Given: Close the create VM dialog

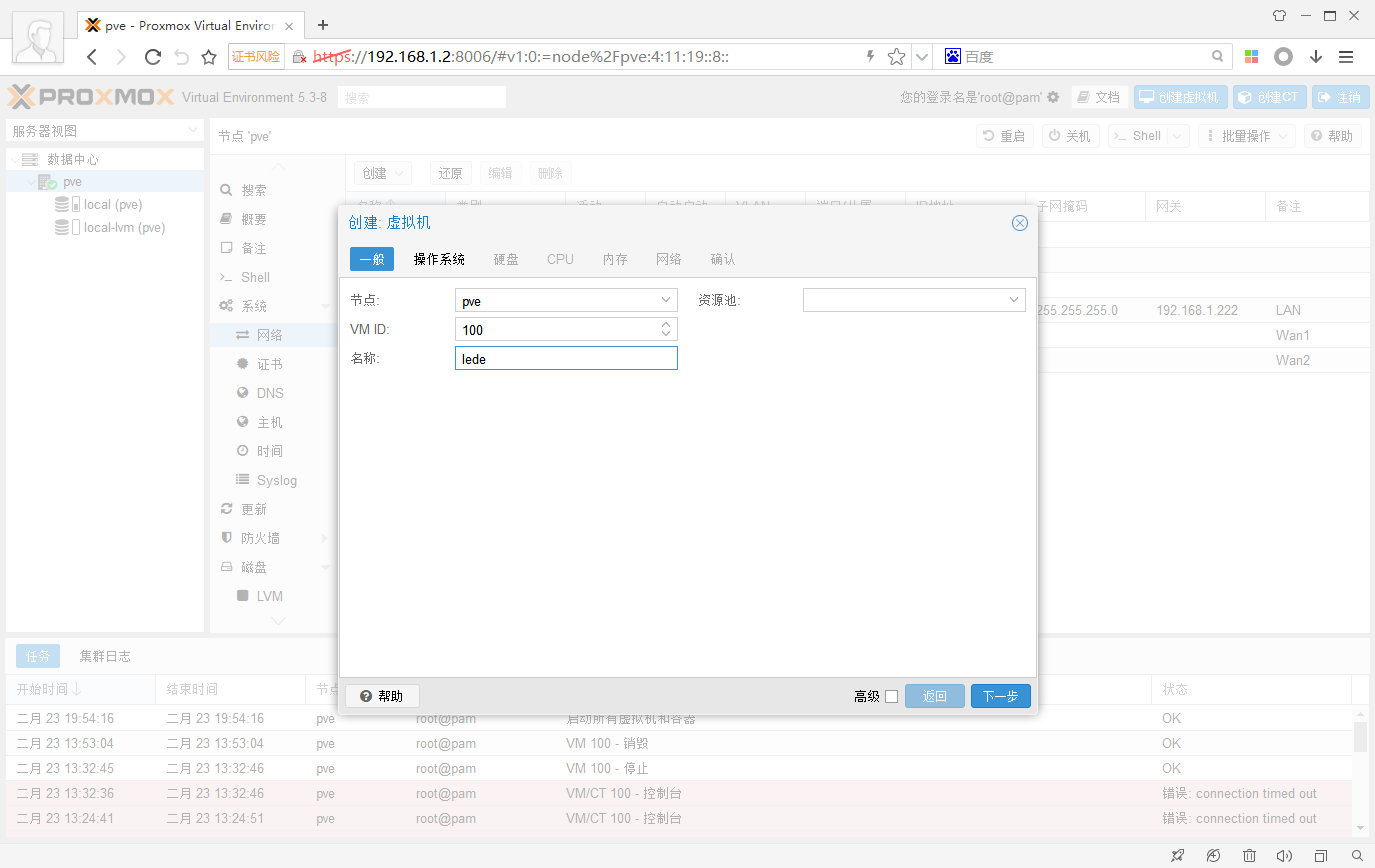Looking at the screenshot, I should pos(1020,223).
